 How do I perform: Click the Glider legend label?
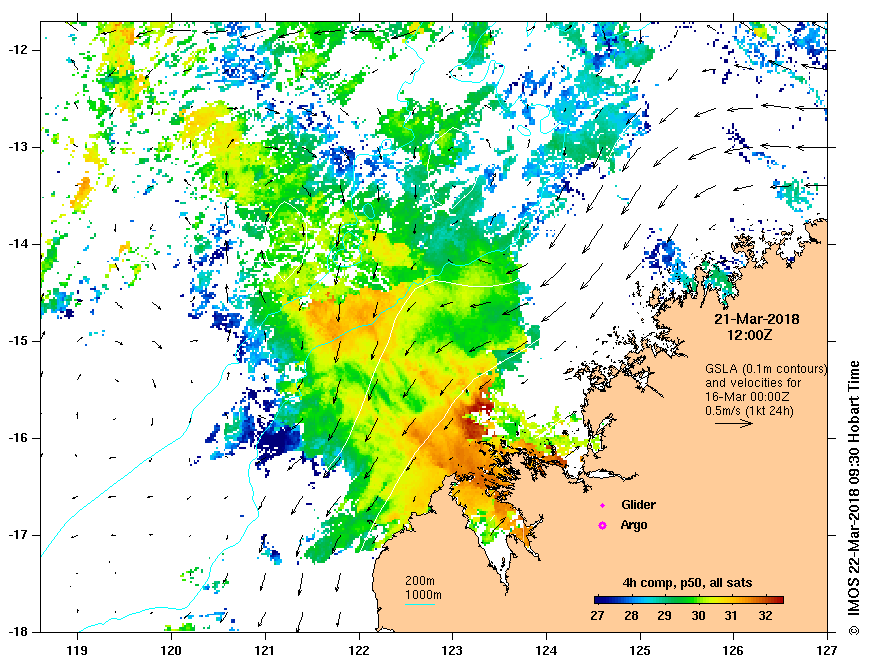point(638,504)
